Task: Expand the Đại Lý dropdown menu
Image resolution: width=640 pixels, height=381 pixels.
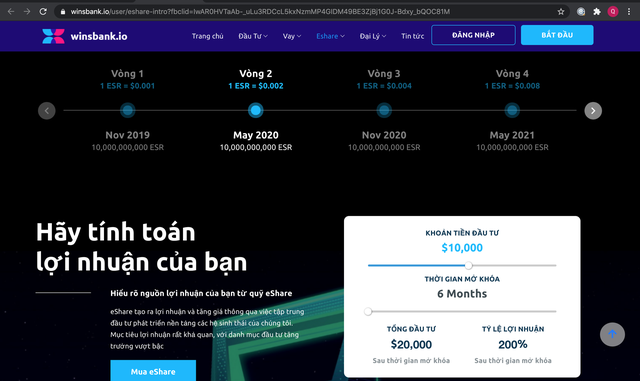Action: (373, 36)
